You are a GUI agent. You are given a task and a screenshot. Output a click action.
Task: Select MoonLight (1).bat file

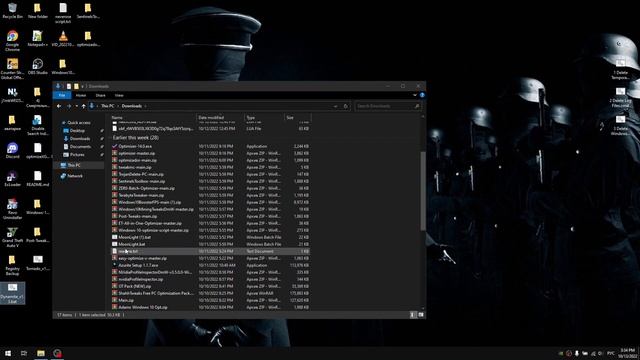click(x=135, y=237)
